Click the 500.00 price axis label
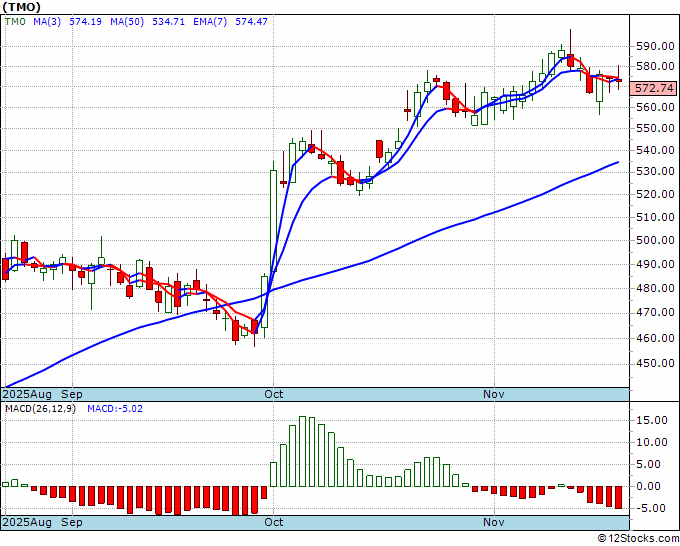Viewport: 680px width, 546px height. (x=655, y=240)
